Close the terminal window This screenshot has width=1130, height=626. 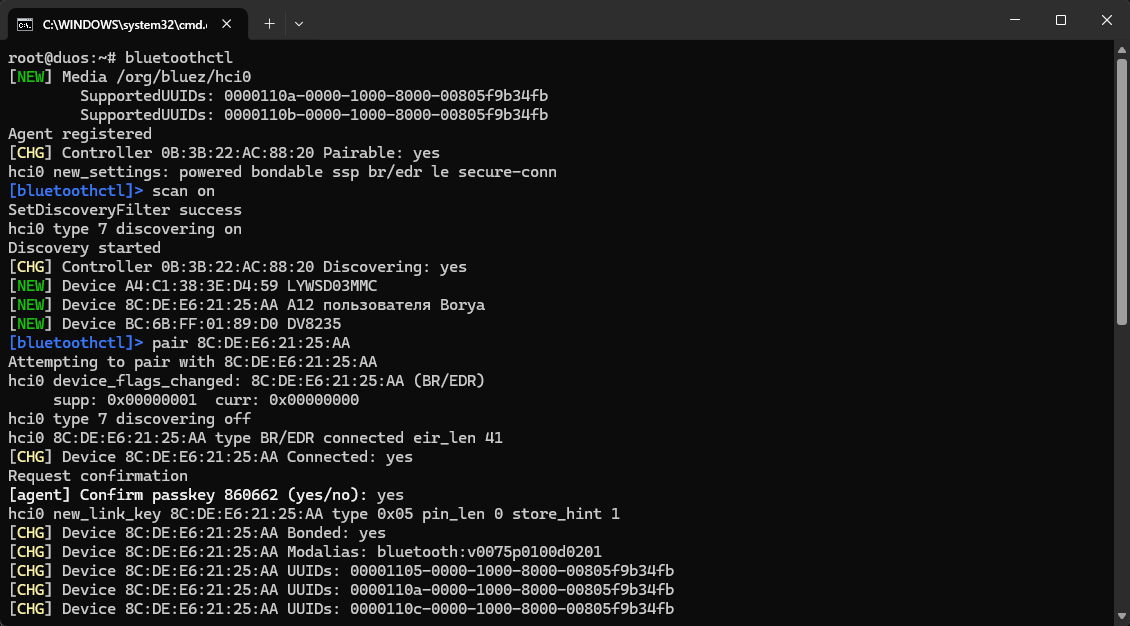click(1106, 20)
